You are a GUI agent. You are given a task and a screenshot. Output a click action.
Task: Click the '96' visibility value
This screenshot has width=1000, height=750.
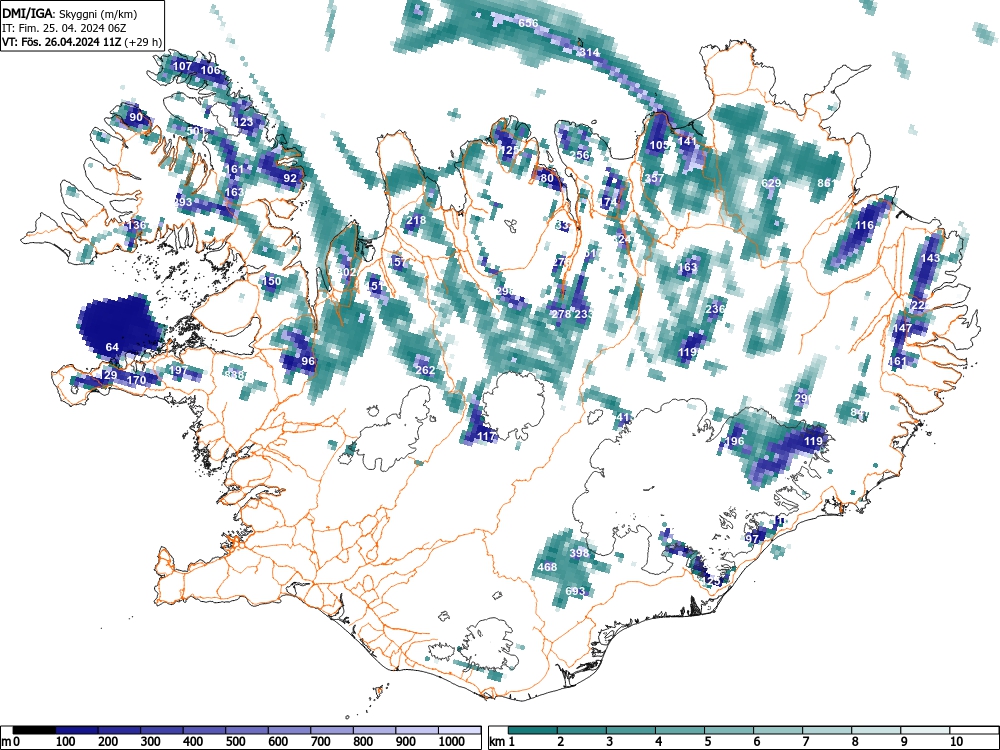308,360
